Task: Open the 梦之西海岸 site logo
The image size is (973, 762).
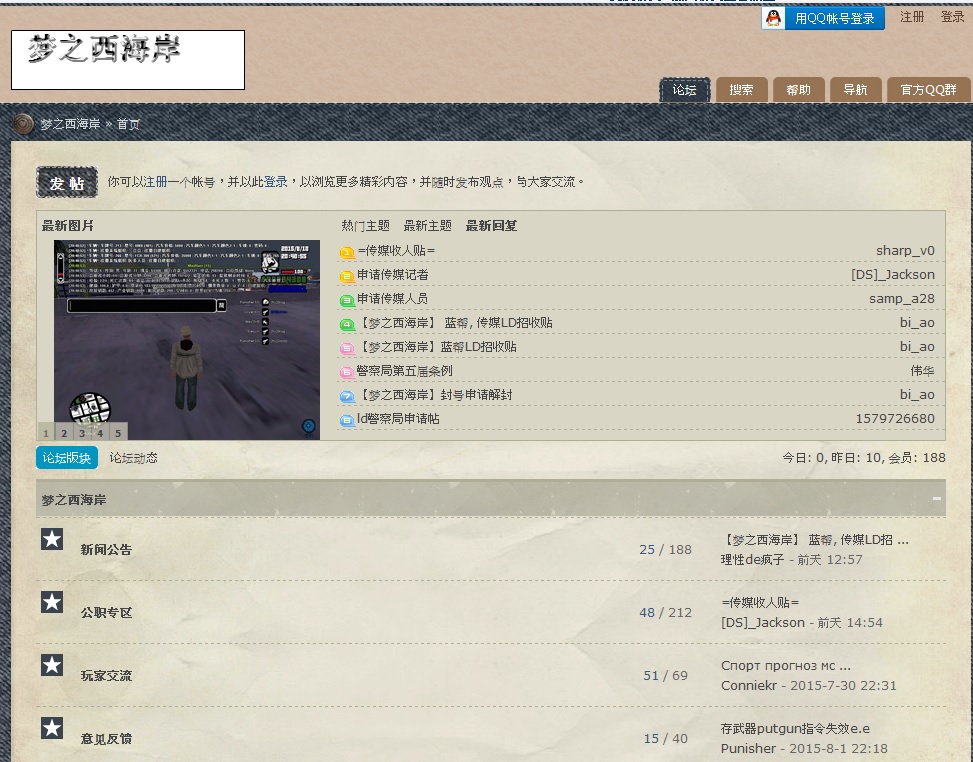Action: click(x=128, y=60)
